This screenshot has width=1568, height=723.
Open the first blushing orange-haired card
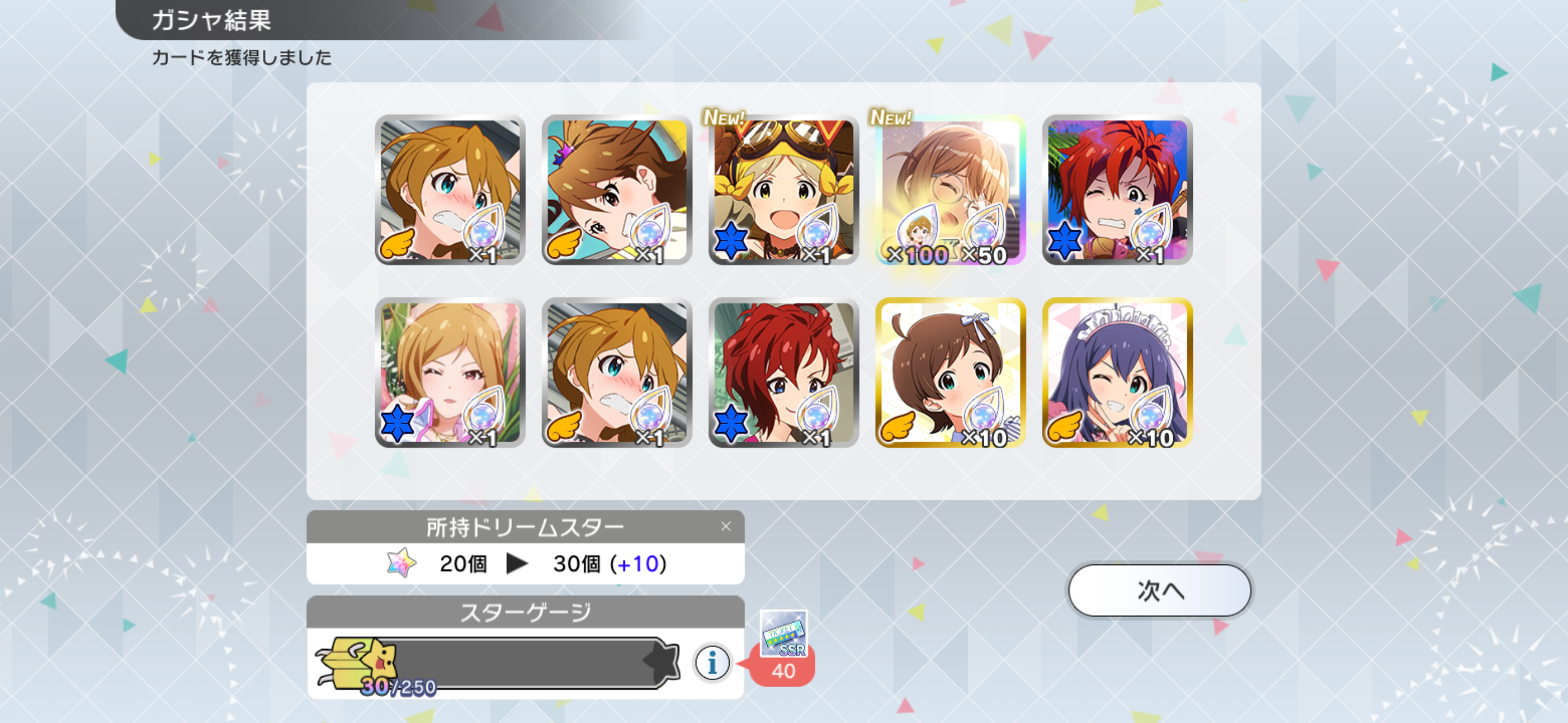[x=450, y=190]
